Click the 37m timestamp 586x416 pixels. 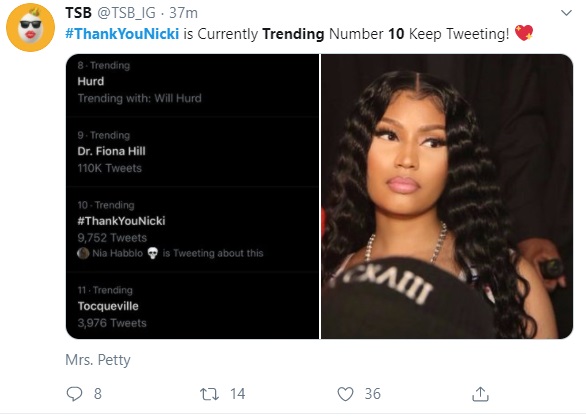click(183, 13)
